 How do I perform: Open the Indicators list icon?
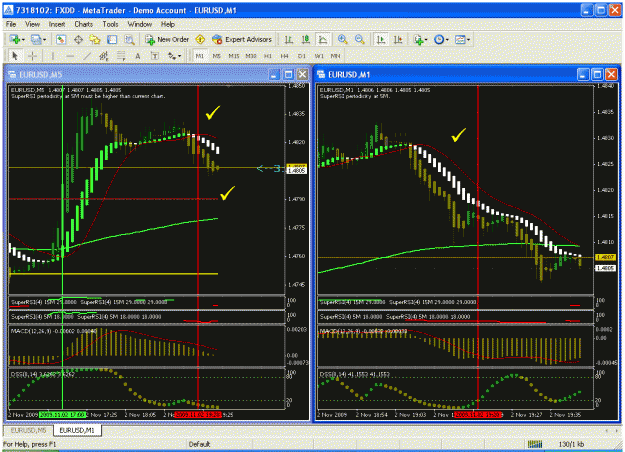(x=418, y=39)
